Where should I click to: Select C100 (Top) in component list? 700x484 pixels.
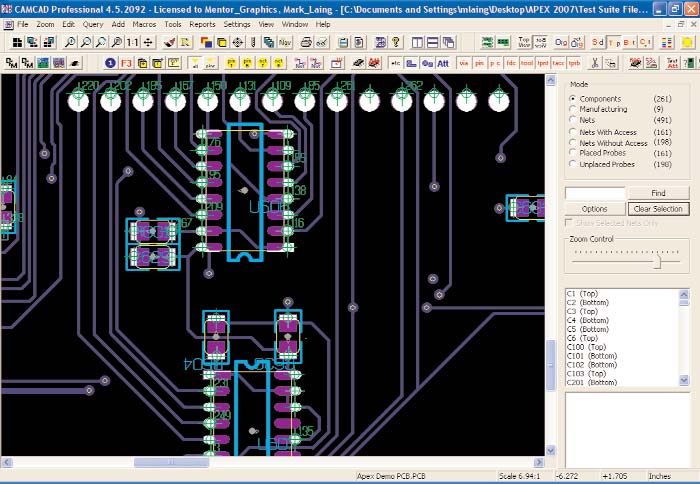(x=588, y=346)
